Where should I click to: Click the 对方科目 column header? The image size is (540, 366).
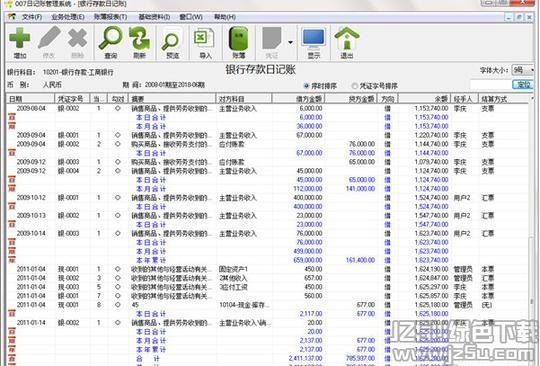[x=244, y=99]
